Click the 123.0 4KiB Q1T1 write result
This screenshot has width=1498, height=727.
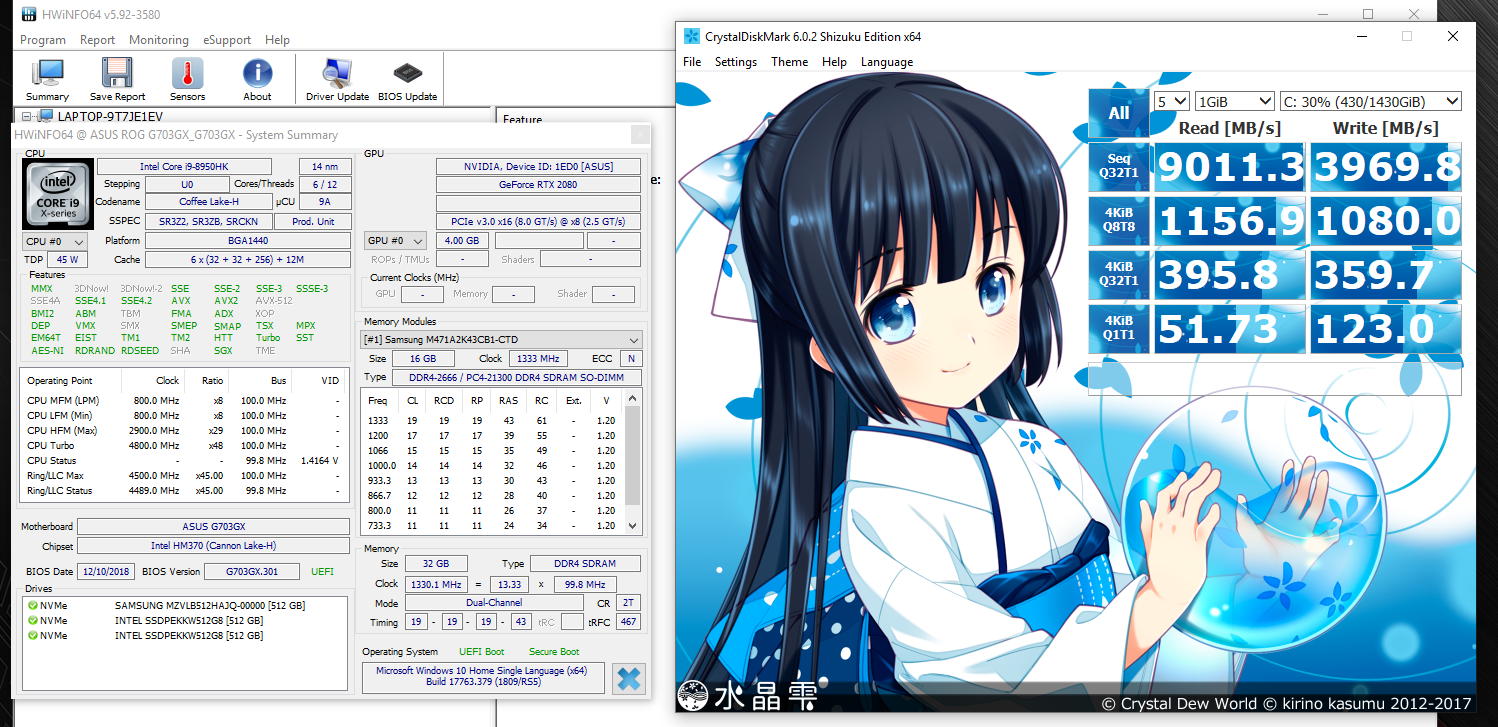click(1386, 329)
